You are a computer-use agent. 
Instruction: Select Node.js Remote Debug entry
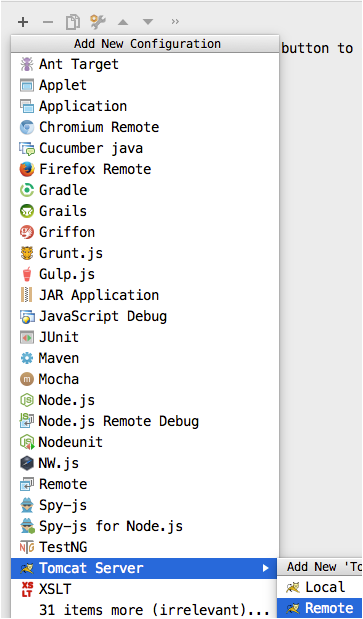point(145,421)
